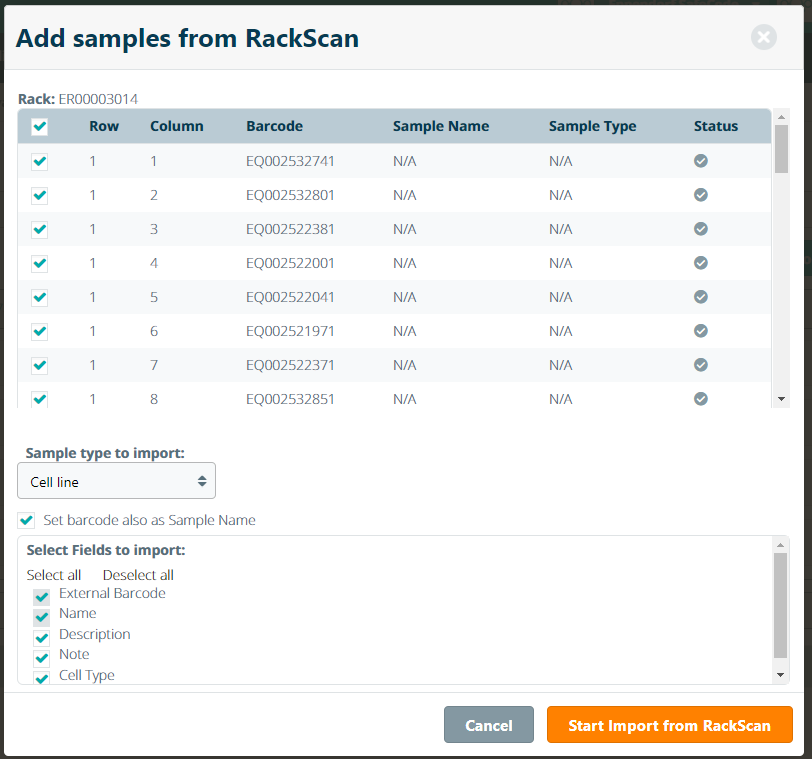This screenshot has height=759, width=812.
Task: Click status icon for barcode EQ002522001
Action: pyautogui.click(x=701, y=263)
